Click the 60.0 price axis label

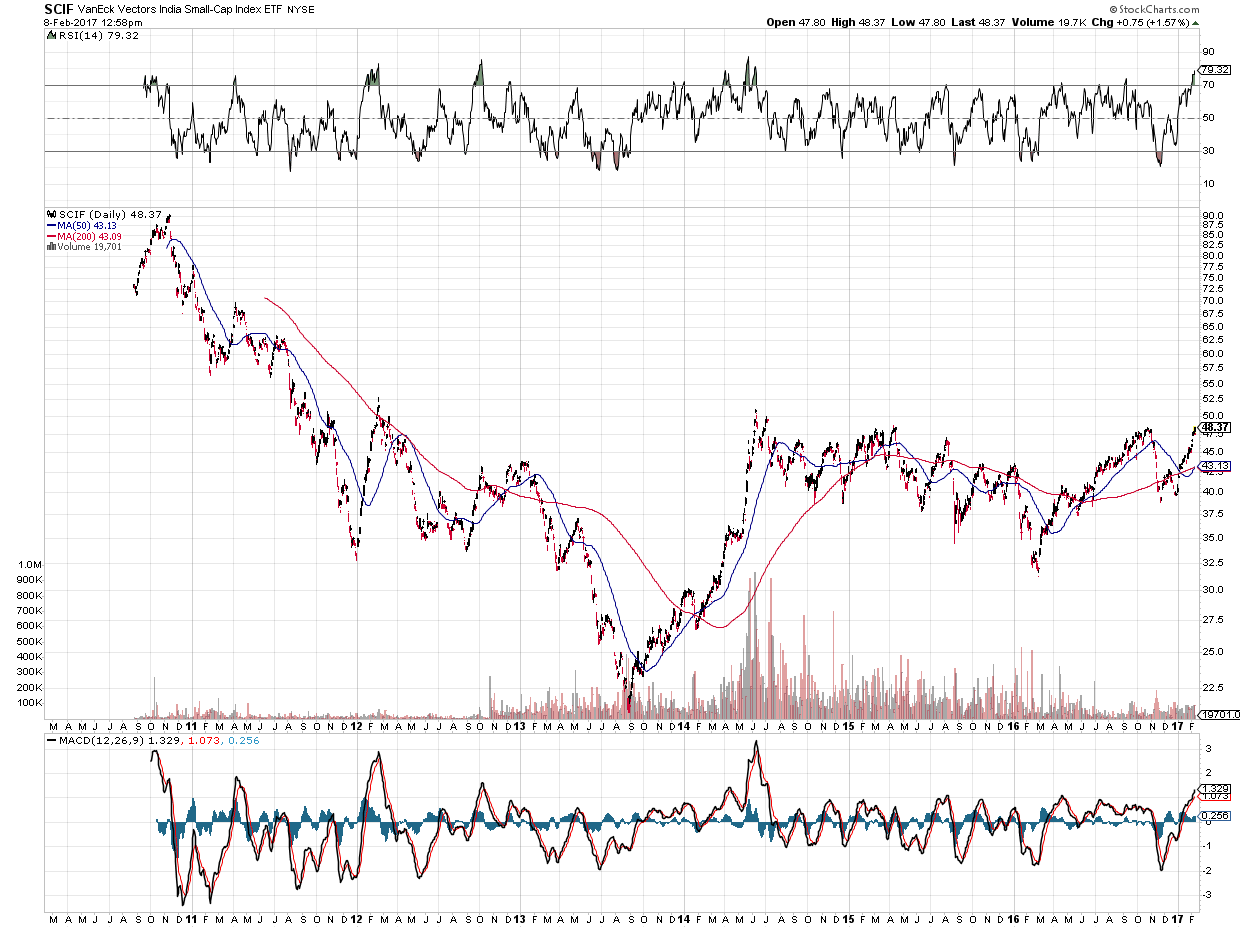click(x=1212, y=353)
